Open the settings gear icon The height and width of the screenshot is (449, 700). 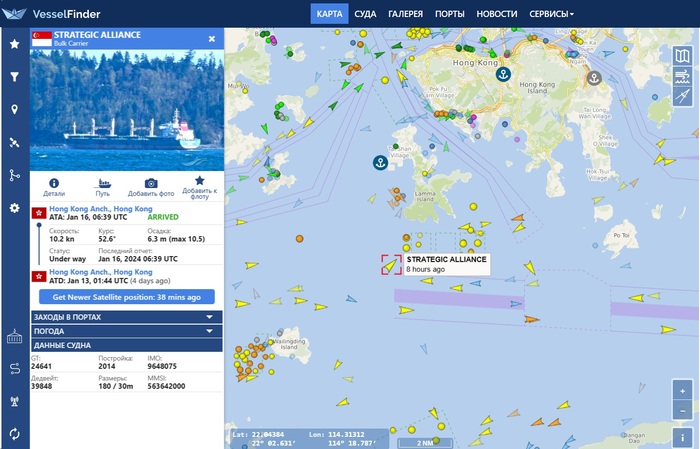pyautogui.click(x=15, y=208)
